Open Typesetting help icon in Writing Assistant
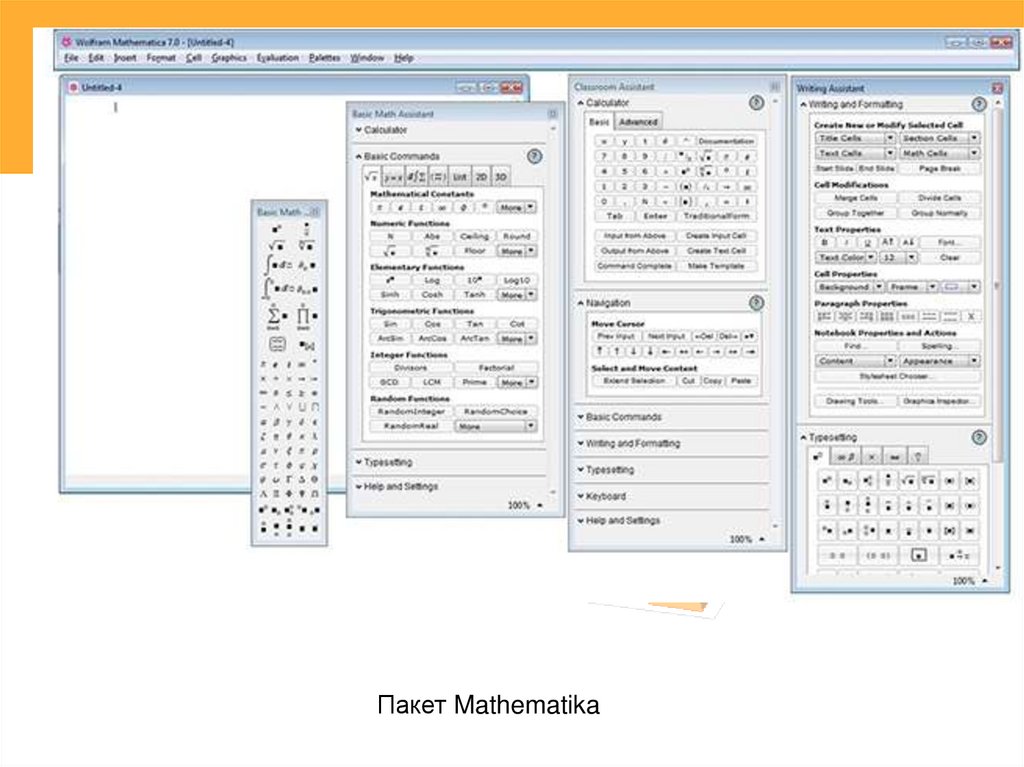Screen dimensions: 1024x767 (x=978, y=437)
